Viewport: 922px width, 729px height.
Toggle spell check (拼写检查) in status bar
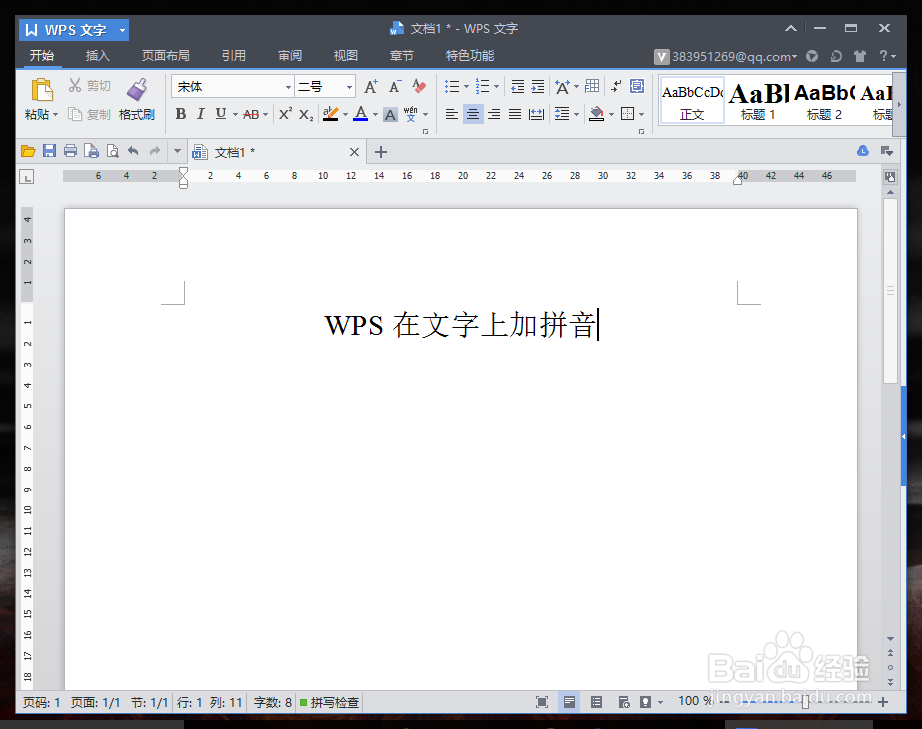click(329, 703)
